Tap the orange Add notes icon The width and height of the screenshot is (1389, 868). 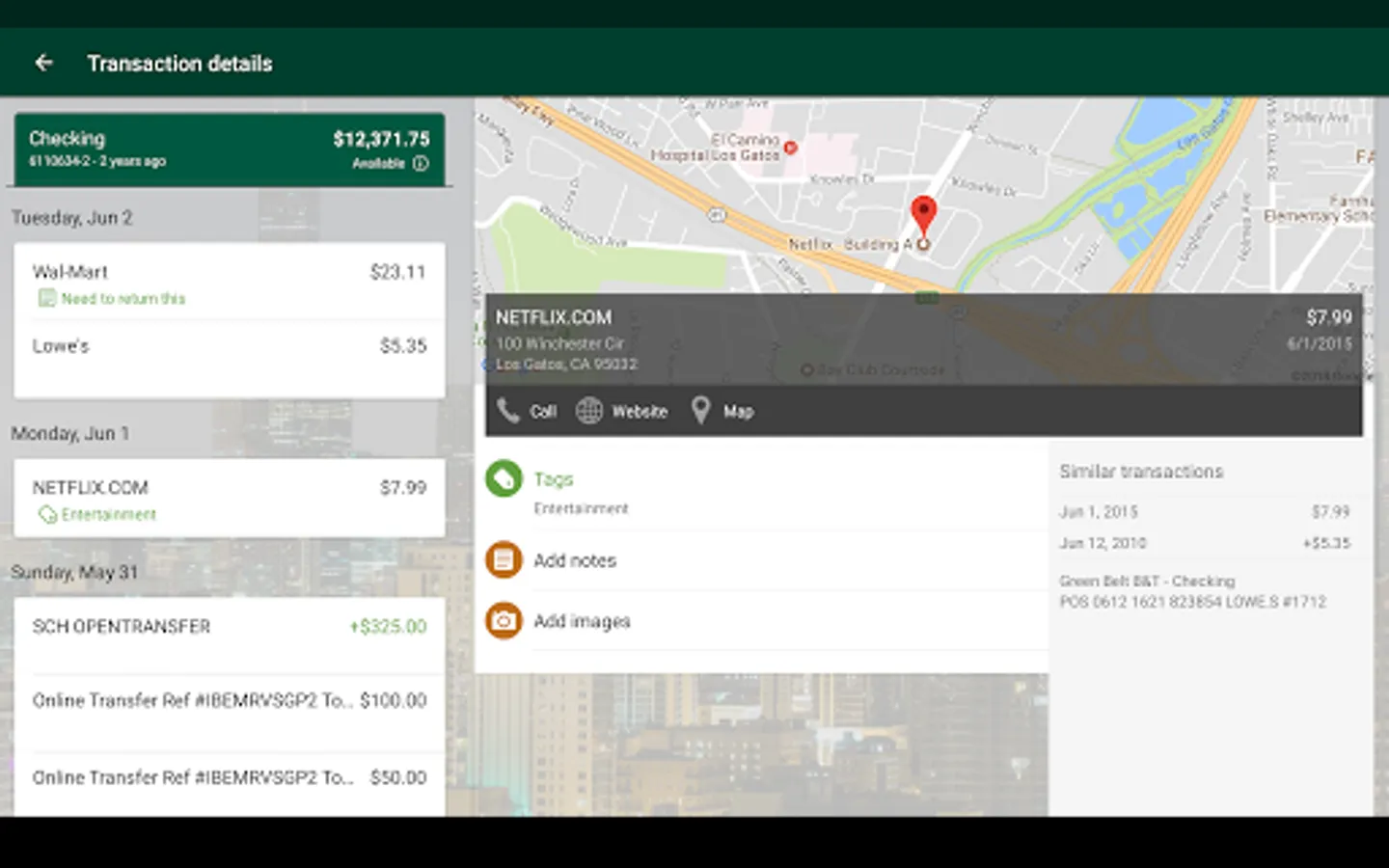504,560
